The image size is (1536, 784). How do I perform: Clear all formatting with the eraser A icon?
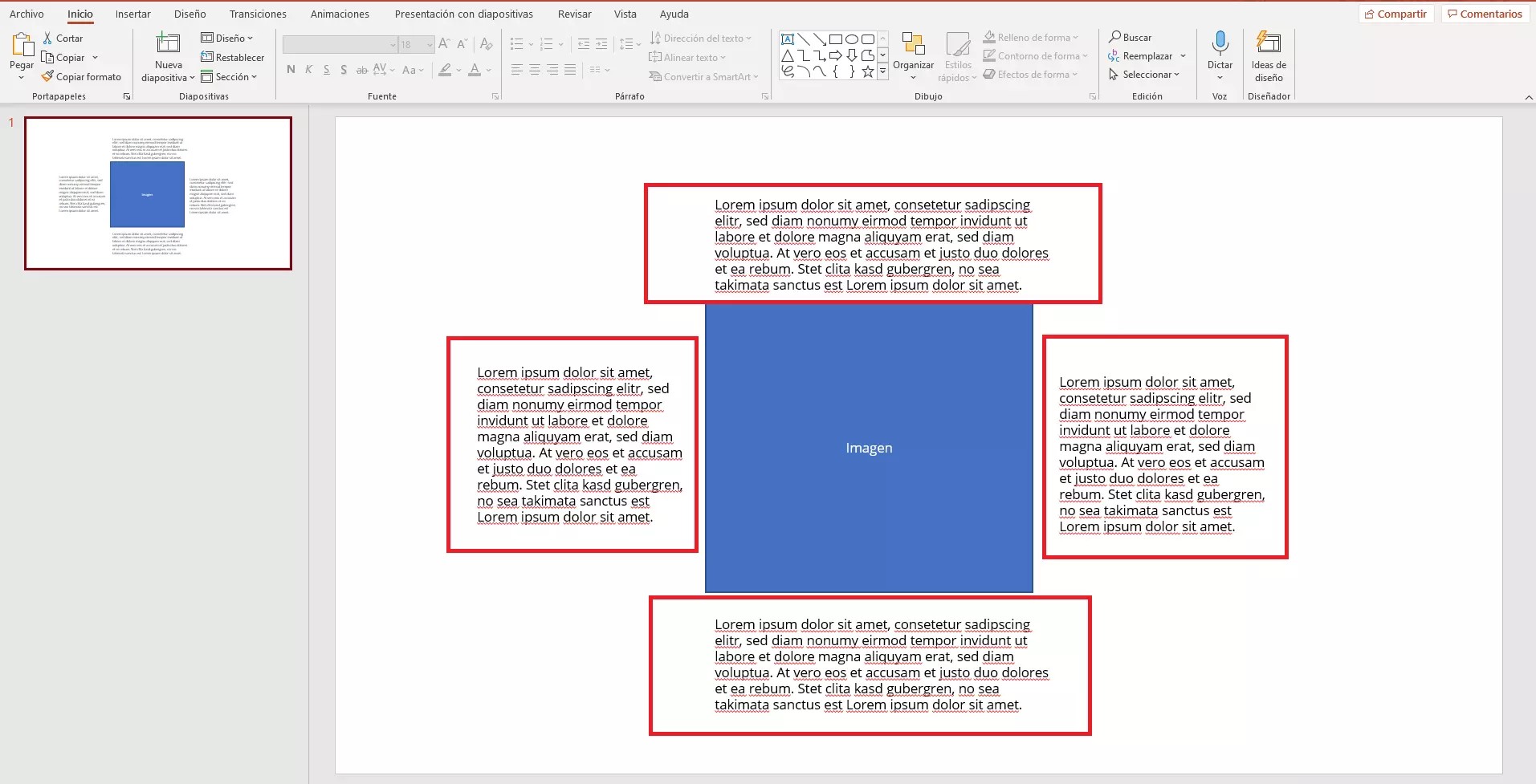point(486,44)
